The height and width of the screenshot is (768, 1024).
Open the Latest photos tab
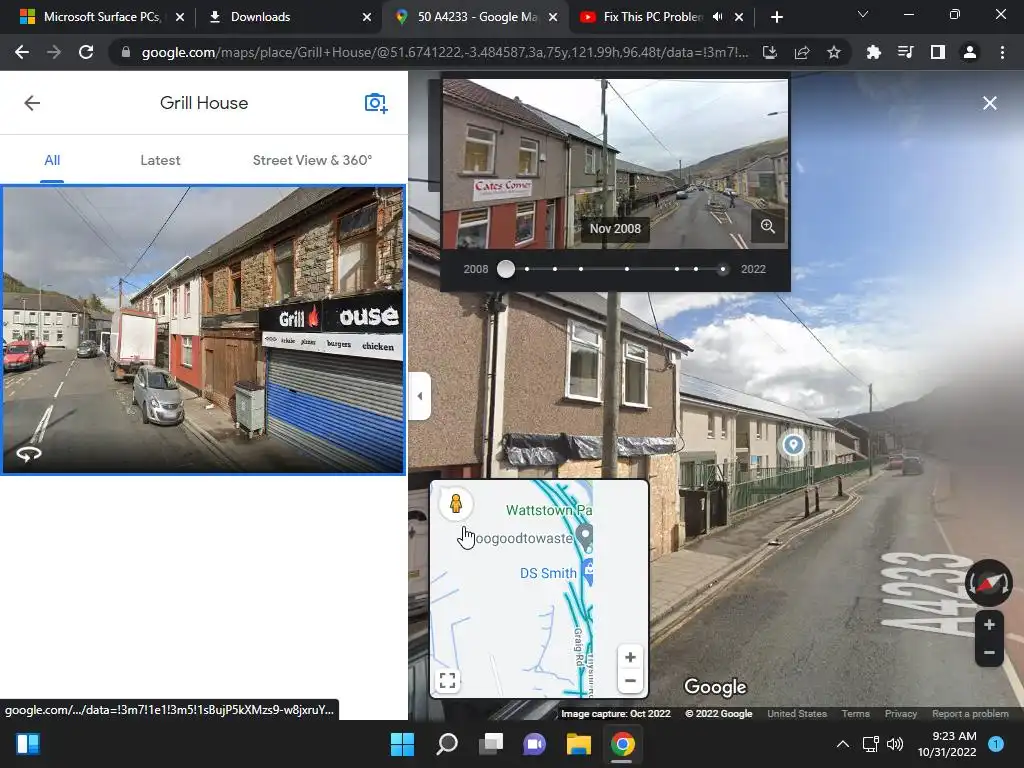tap(160, 160)
